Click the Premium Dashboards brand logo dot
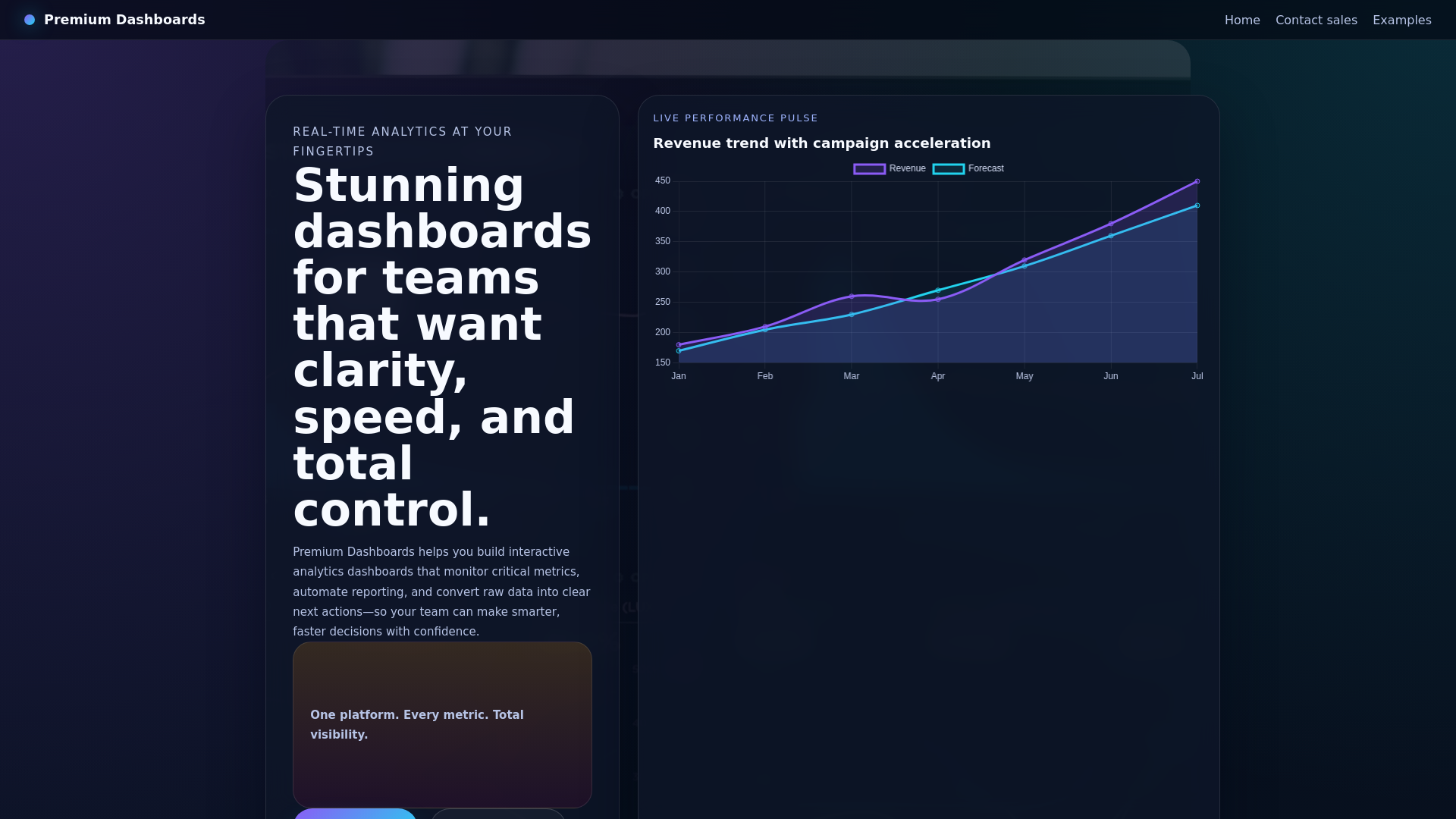This screenshot has width=1456, height=819. [x=30, y=20]
